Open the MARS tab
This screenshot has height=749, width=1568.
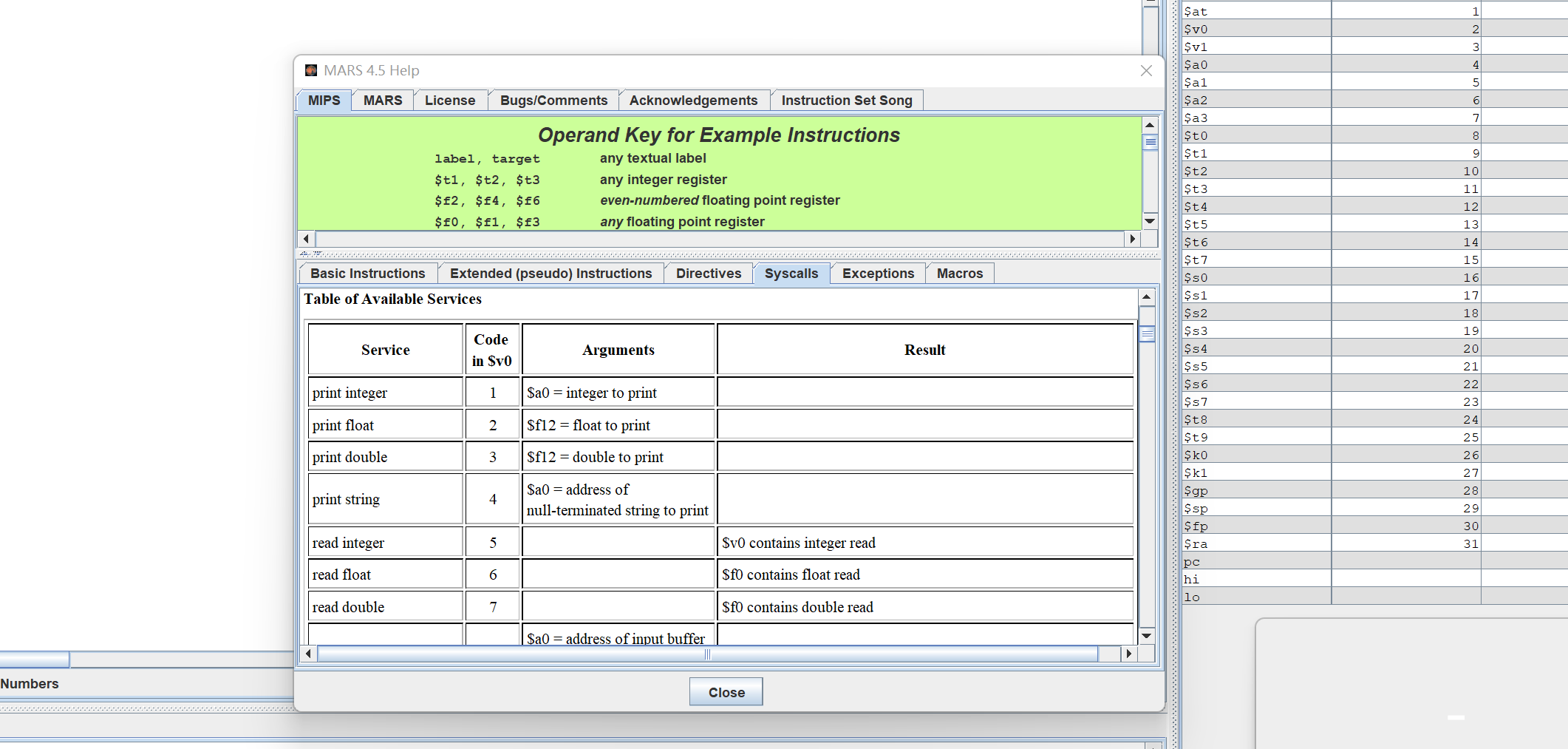pyautogui.click(x=383, y=101)
